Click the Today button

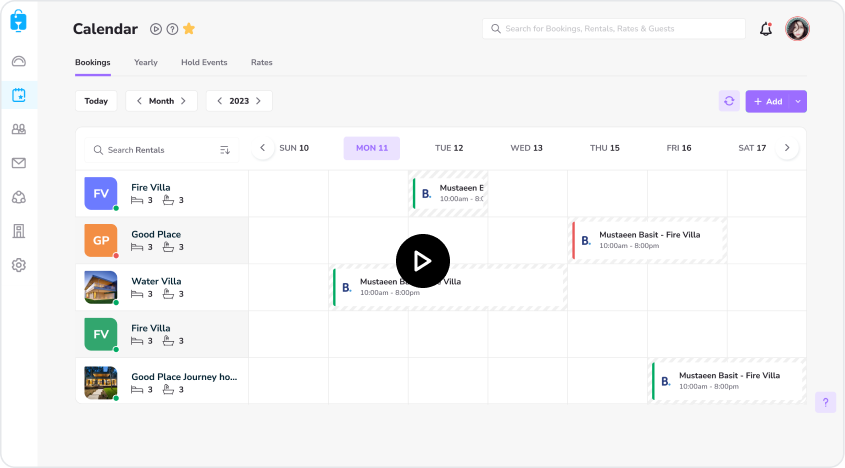96,101
